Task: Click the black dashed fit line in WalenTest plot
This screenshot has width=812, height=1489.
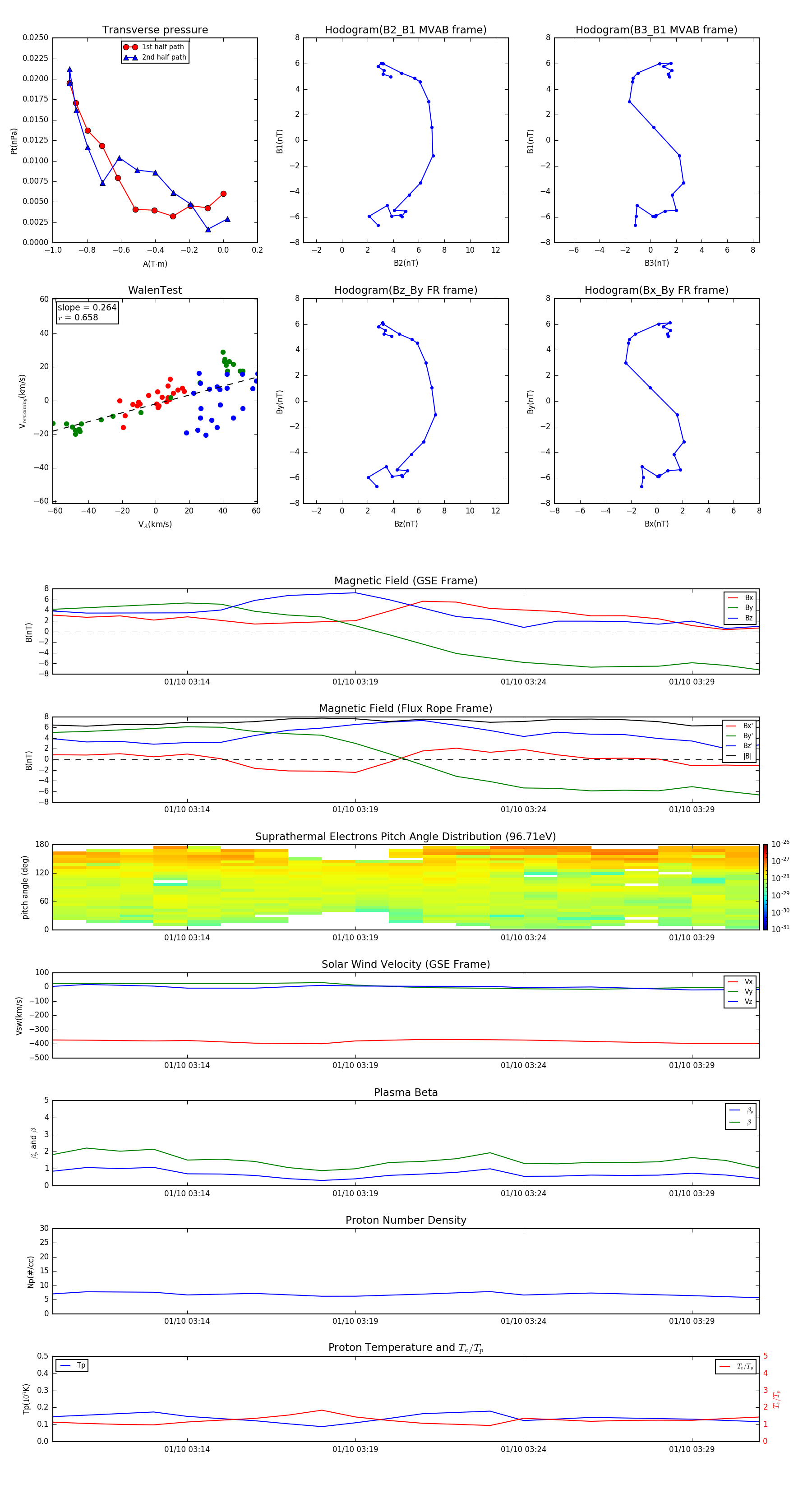Action: [155, 404]
